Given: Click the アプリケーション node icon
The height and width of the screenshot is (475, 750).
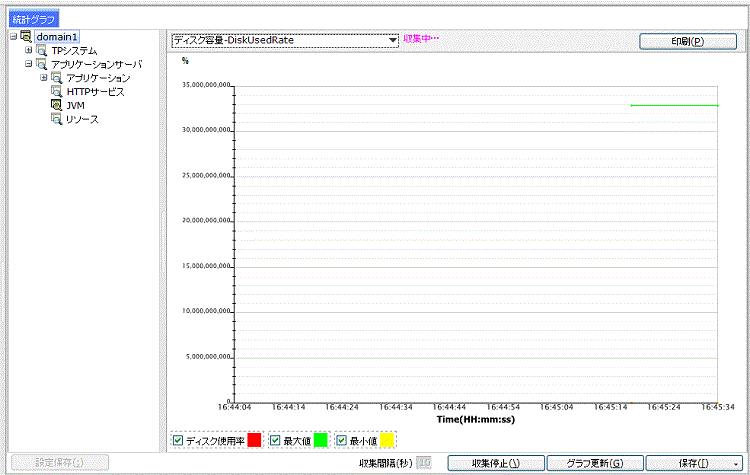Looking at the screenshot, I should [57, 78].
